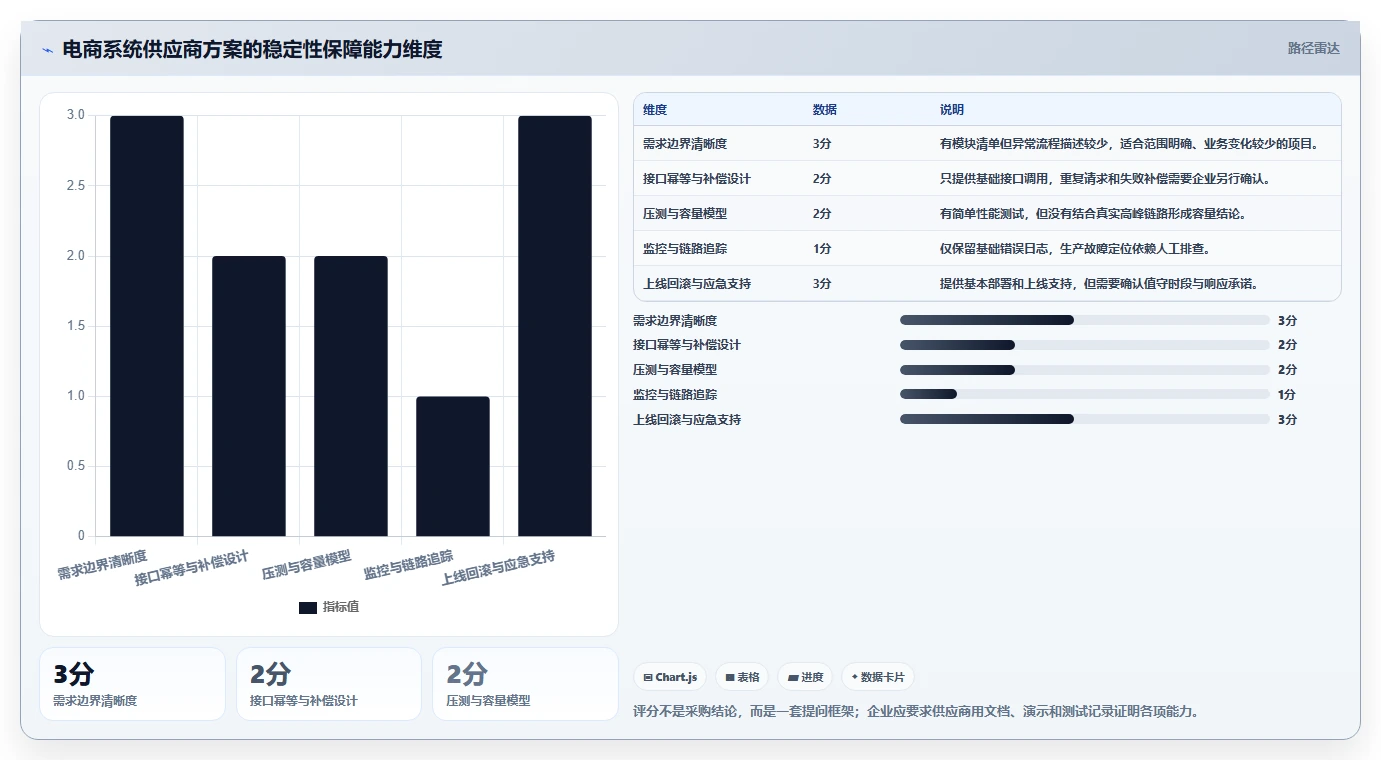This screenshot has width=1381, height=760.
Task: Click the 接口幂等与补偿设计 bar in chart
Action: pyautogui.click(x=249, y=396)
